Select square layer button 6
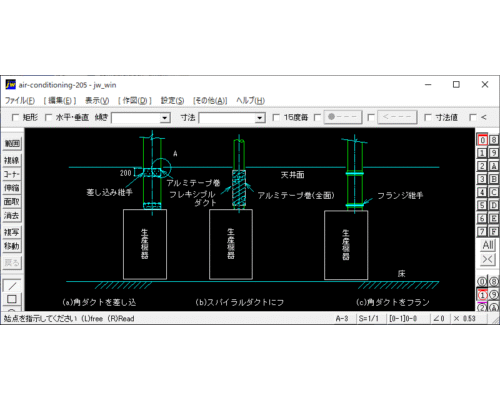Viewport: 500px width, 400px height. coord(482,218)
